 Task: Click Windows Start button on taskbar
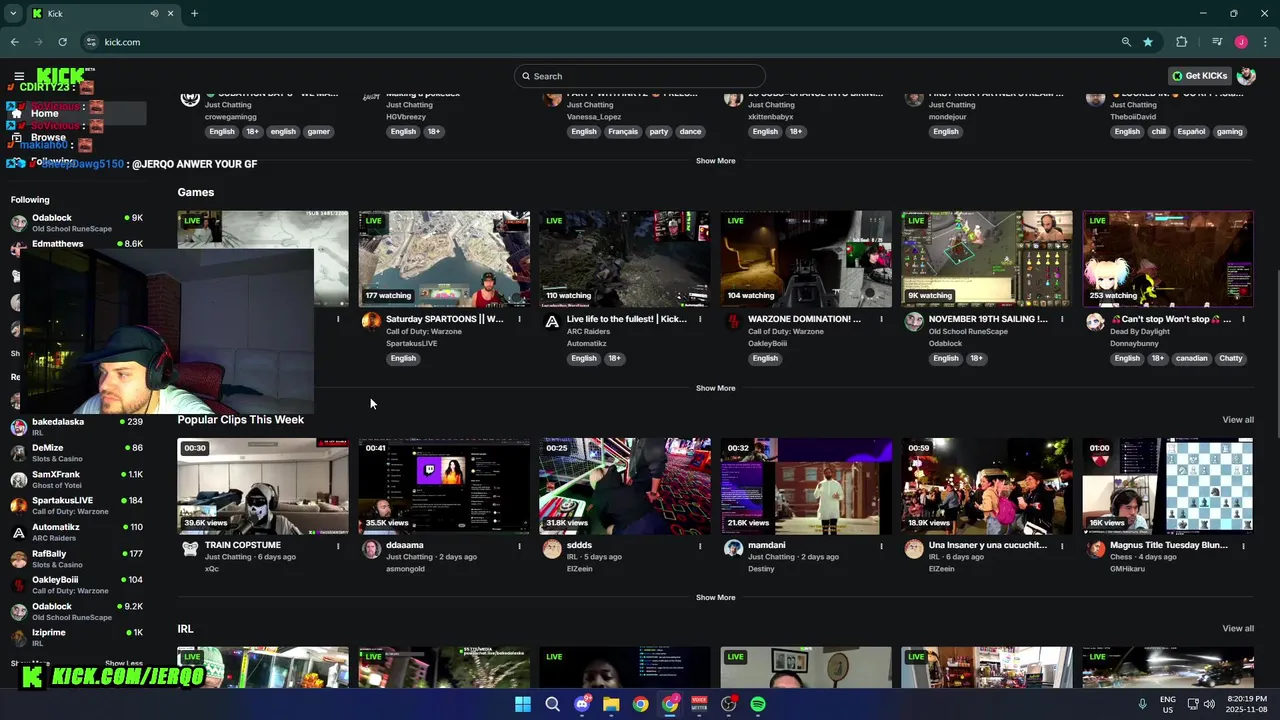tap(523, 704)
